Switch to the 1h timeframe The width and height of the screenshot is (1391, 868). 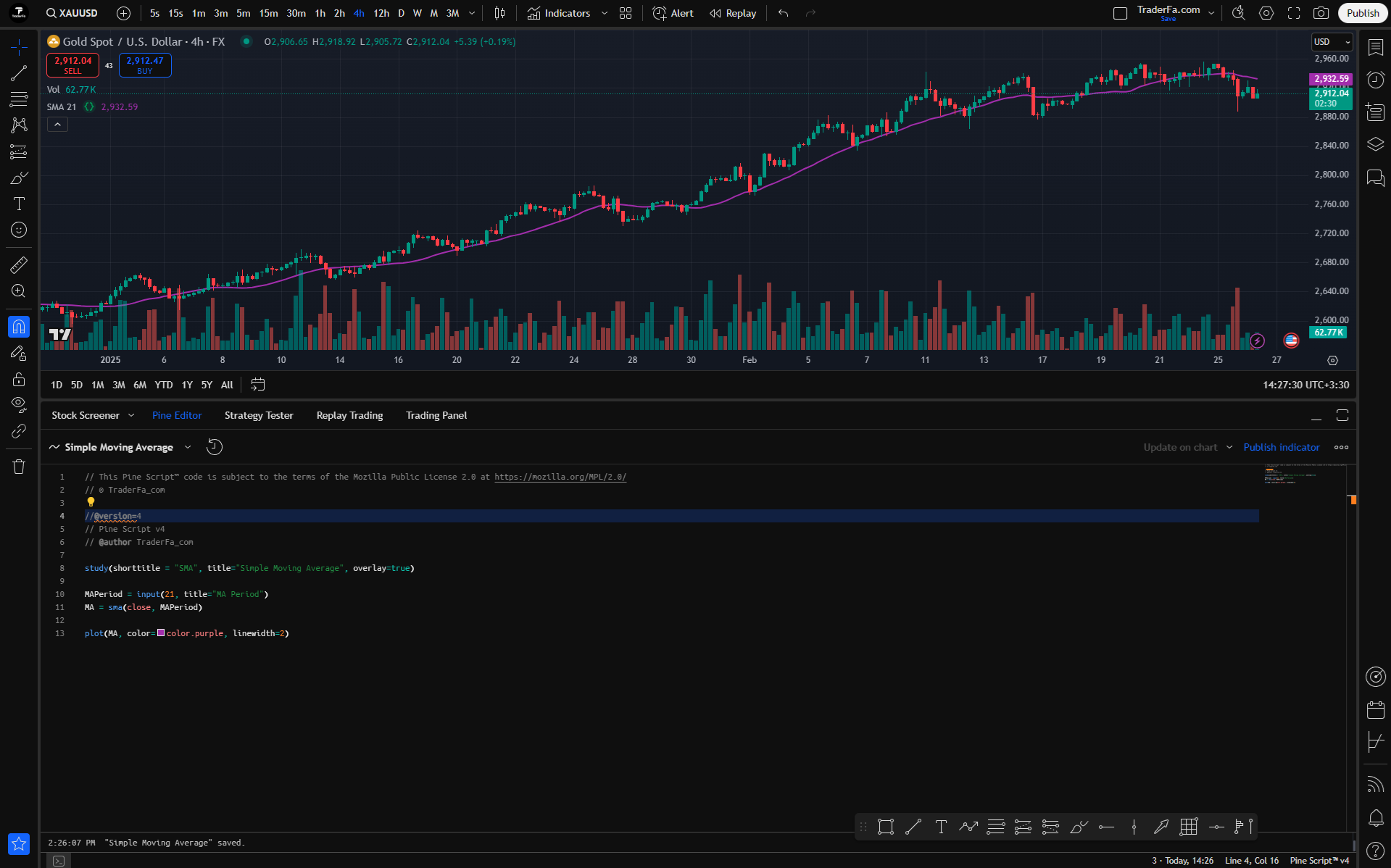(x=320, y=13)
